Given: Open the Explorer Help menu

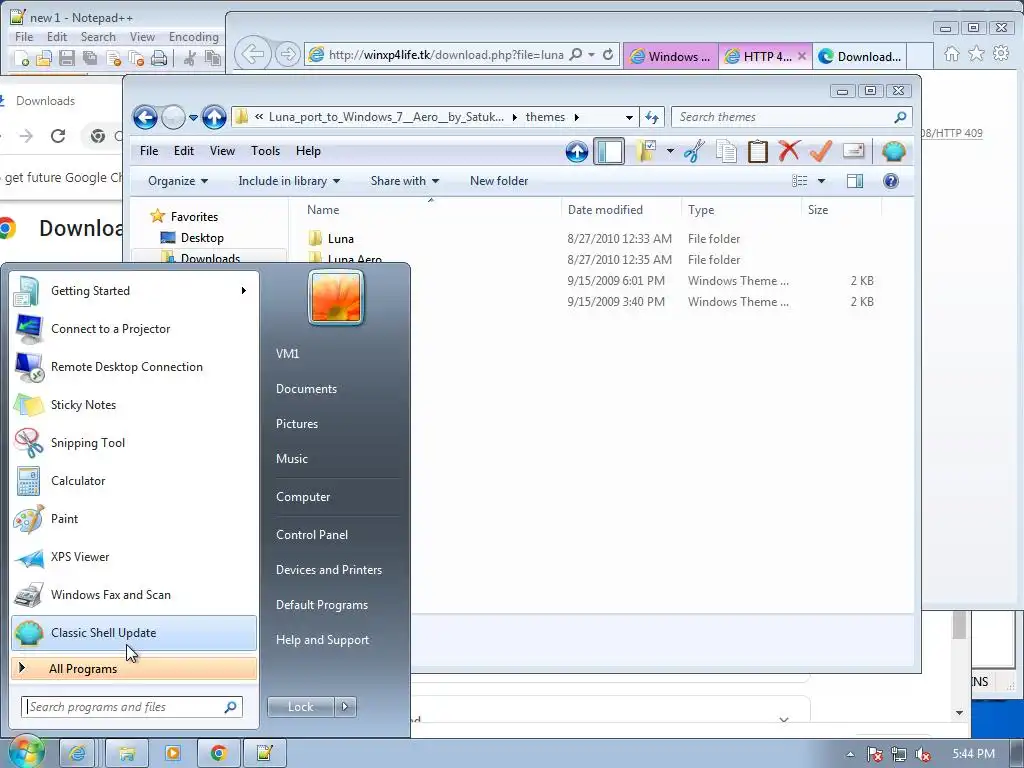Looking at the screenshot, I should pyautogui.click(x=308, y=151).
